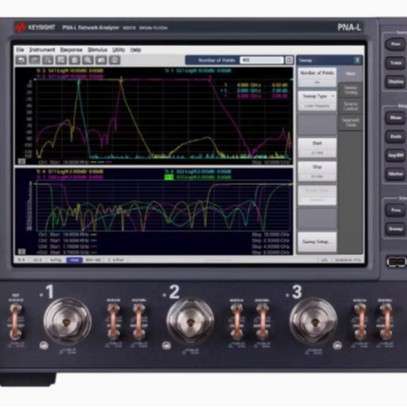Select the Display front-panel key
The width and height of the screenshot is (407, 407).
click(x=396, y=82)
